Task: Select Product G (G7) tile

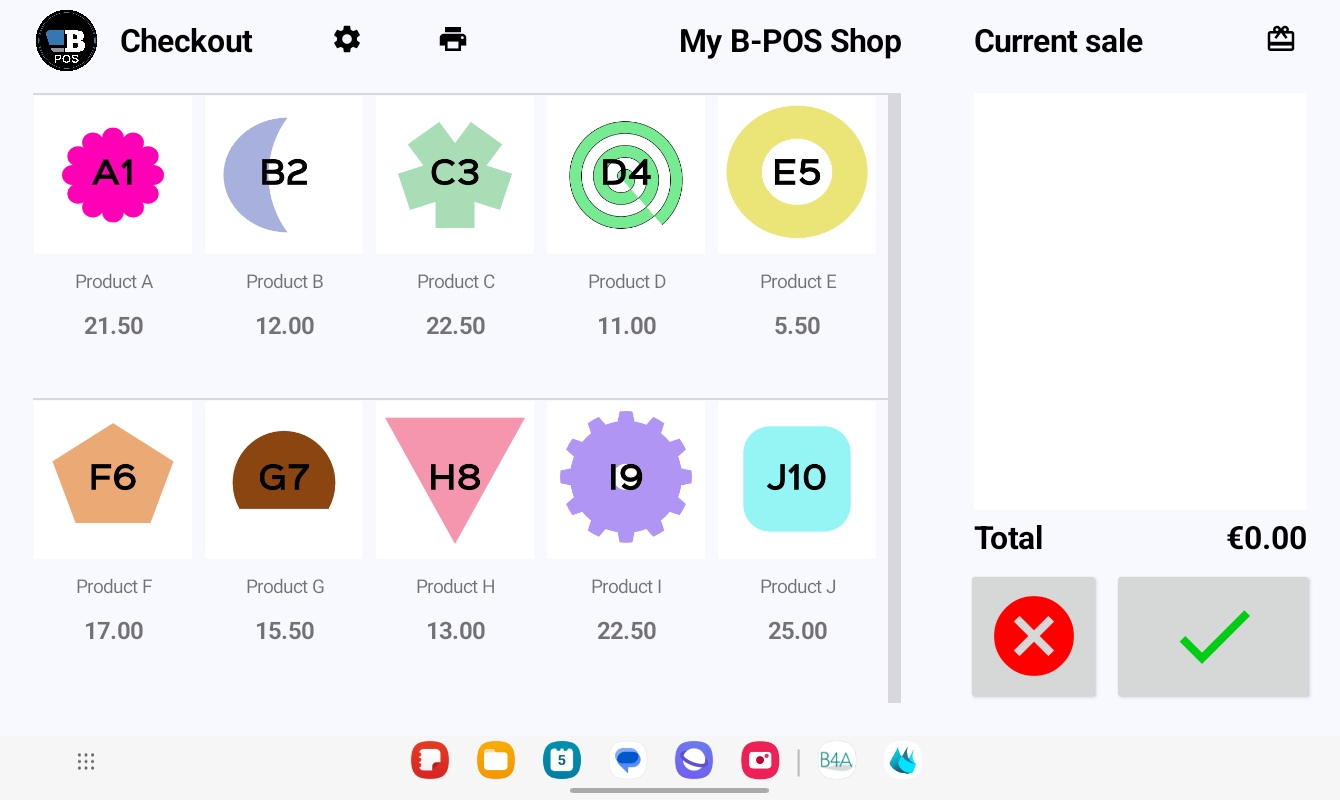Action: 284,479
